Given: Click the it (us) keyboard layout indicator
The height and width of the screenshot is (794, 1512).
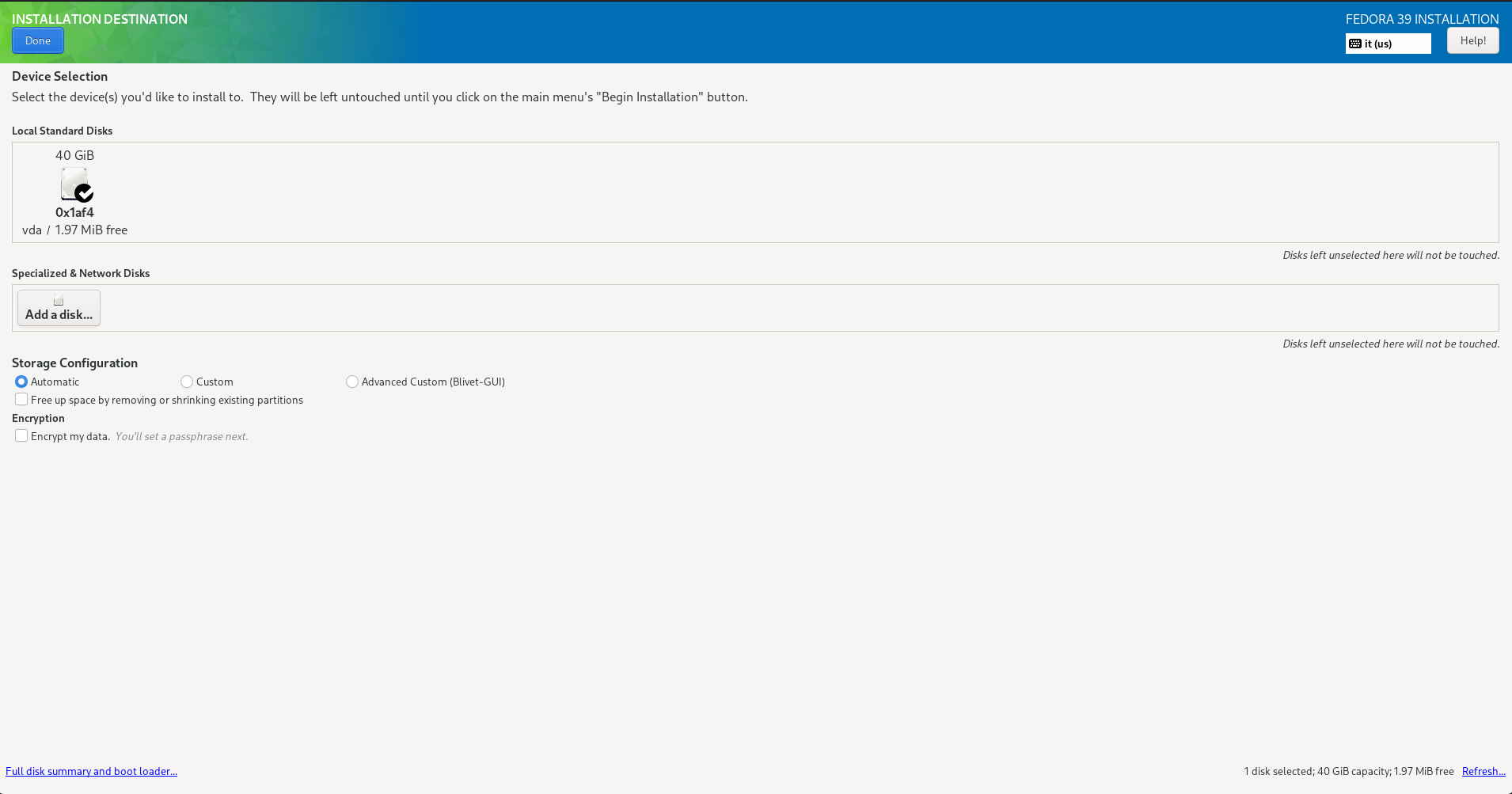Looking at the screenshot, I should coord(1388,44).
